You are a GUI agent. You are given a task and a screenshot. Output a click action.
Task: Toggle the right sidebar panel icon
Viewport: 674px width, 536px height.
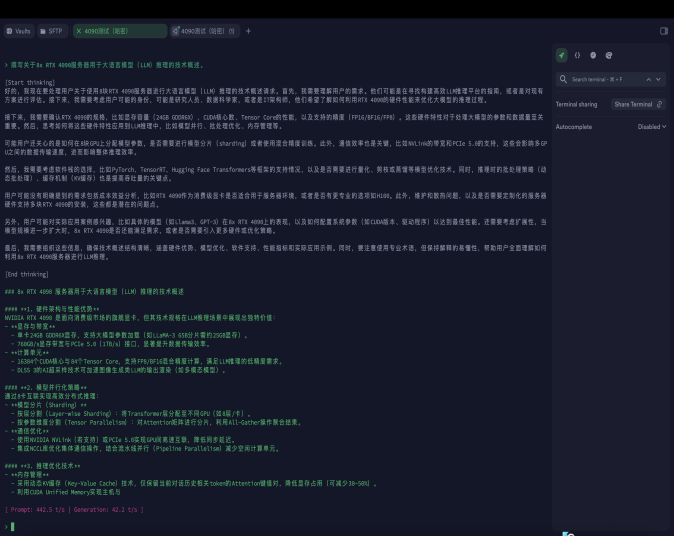(664, 31)
